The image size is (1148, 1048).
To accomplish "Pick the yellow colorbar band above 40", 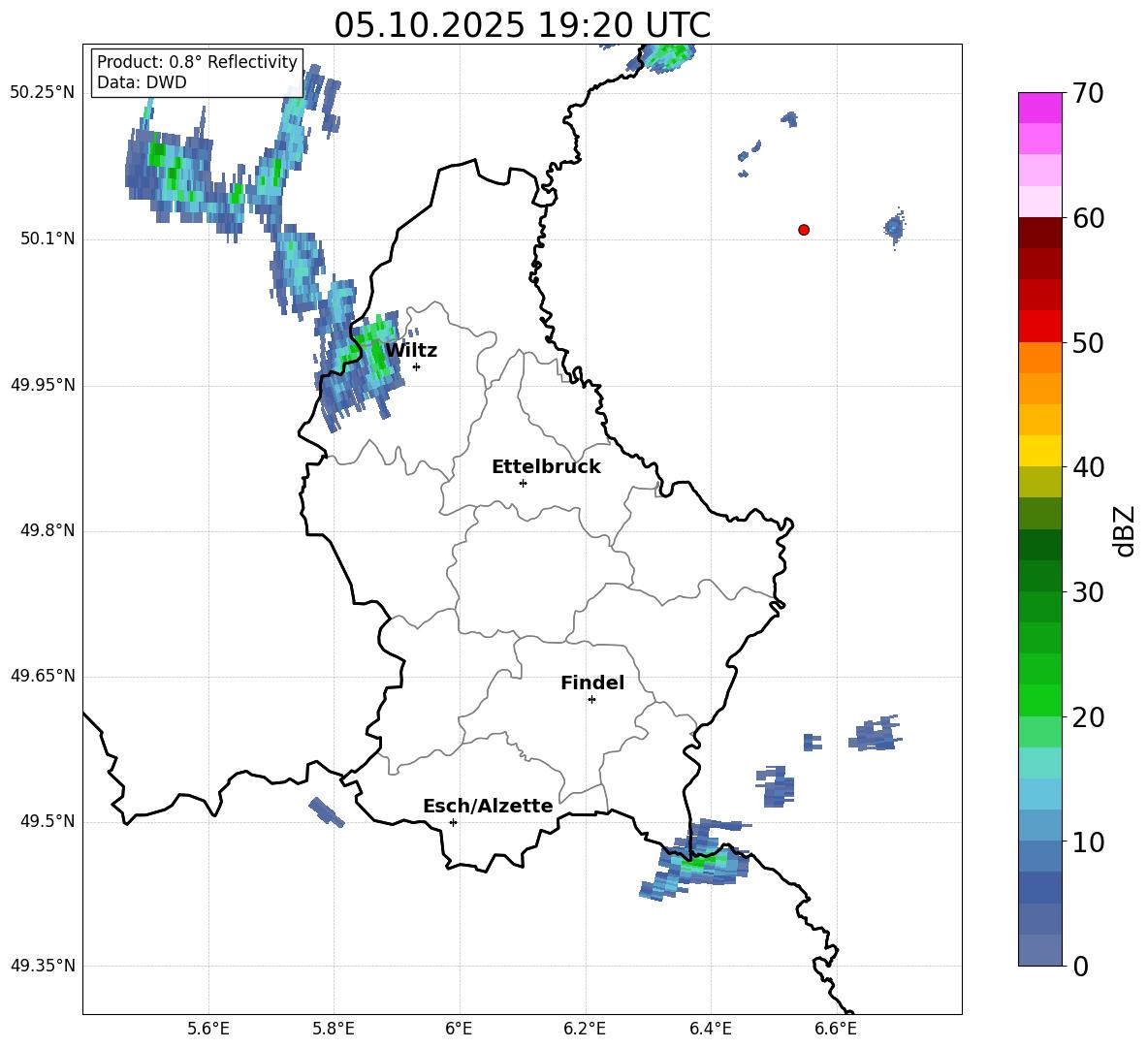I will [1040, 451].
